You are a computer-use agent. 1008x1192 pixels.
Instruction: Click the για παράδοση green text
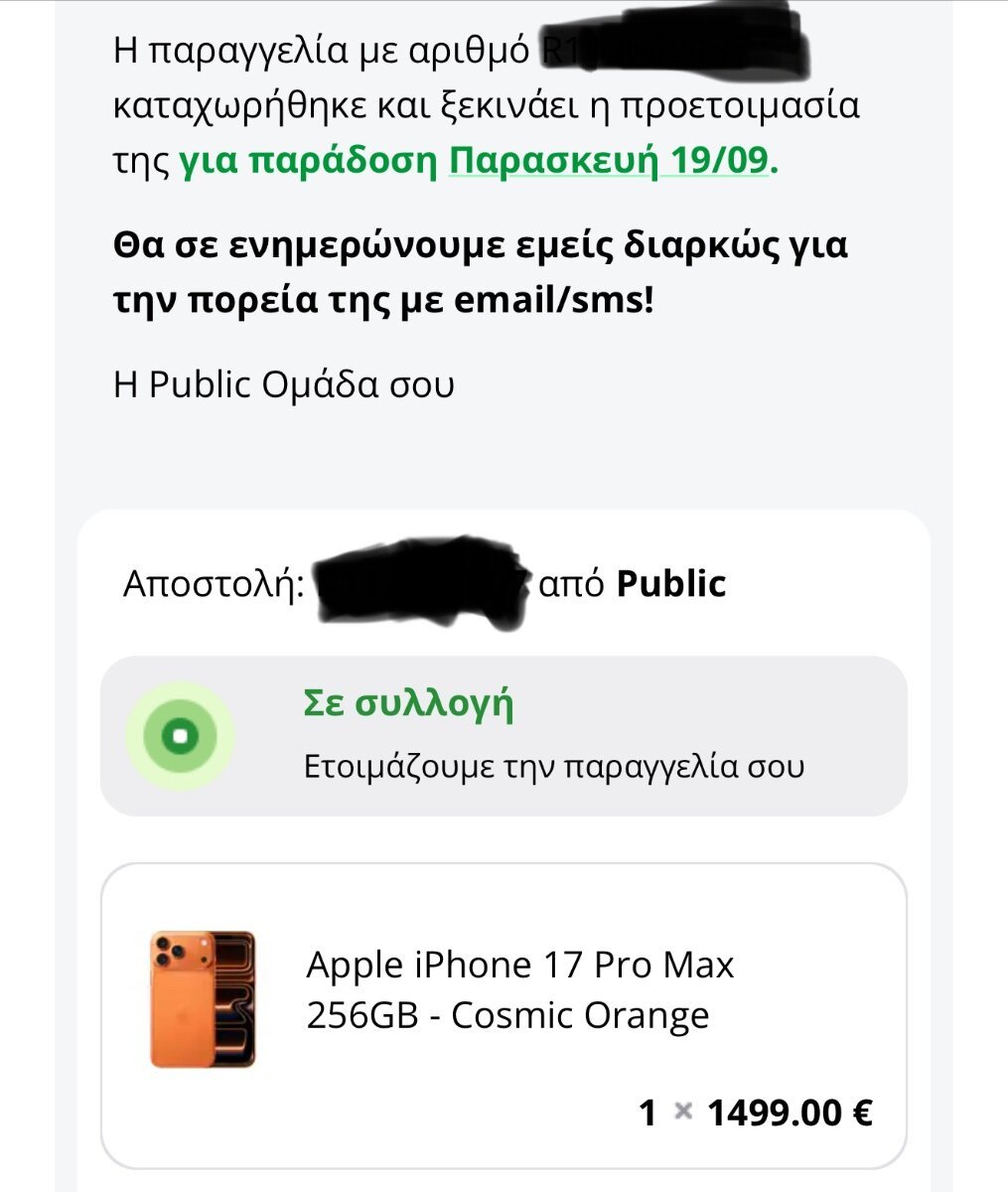[x=308, y=160]
